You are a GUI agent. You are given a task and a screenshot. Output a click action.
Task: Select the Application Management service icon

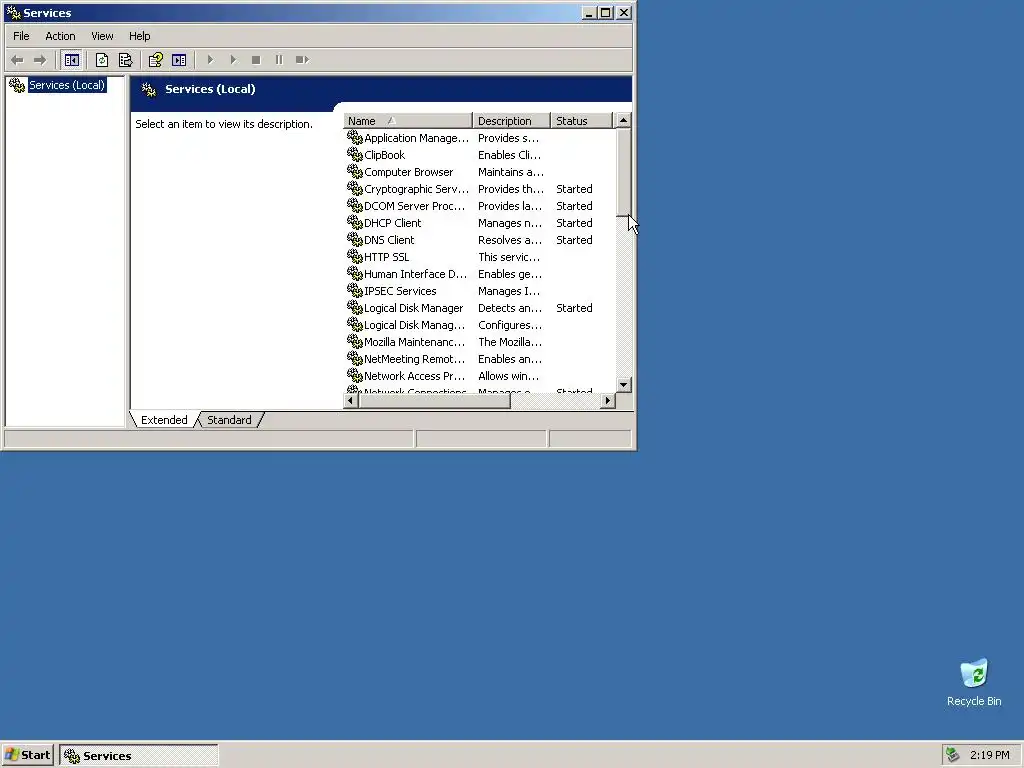355,137
